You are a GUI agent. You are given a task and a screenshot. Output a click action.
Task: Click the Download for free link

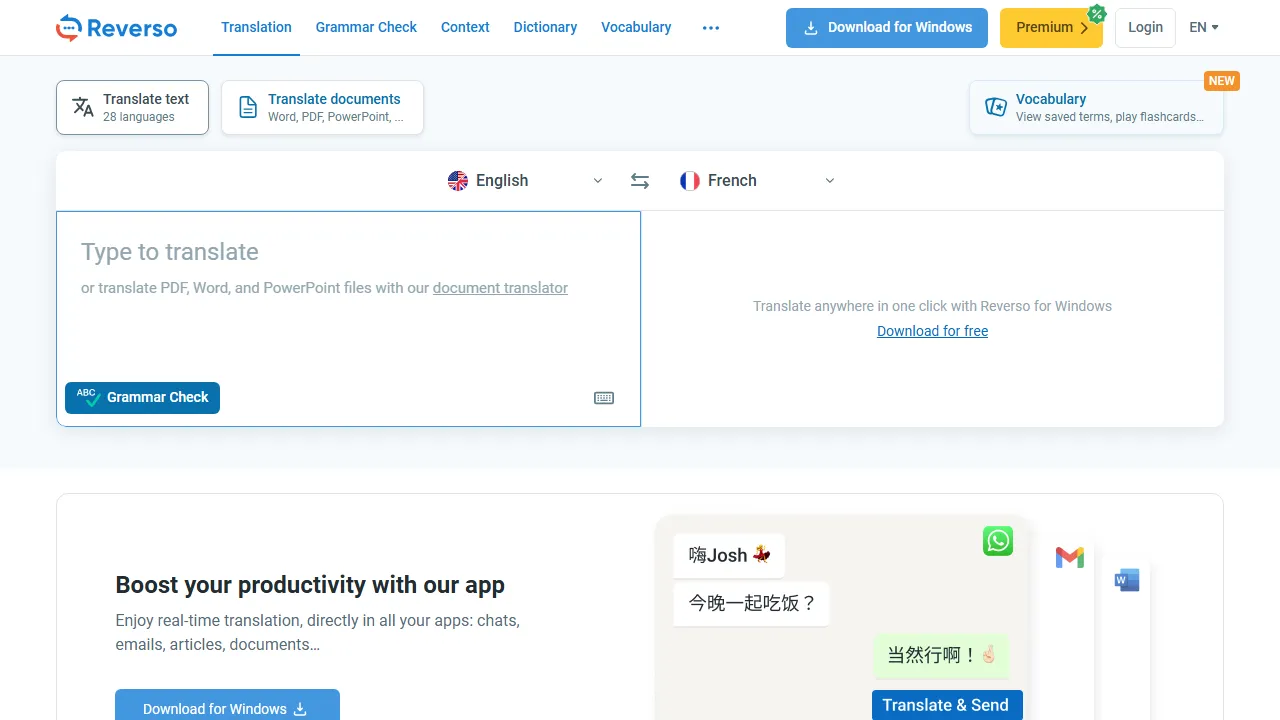[x=932, y=331]
